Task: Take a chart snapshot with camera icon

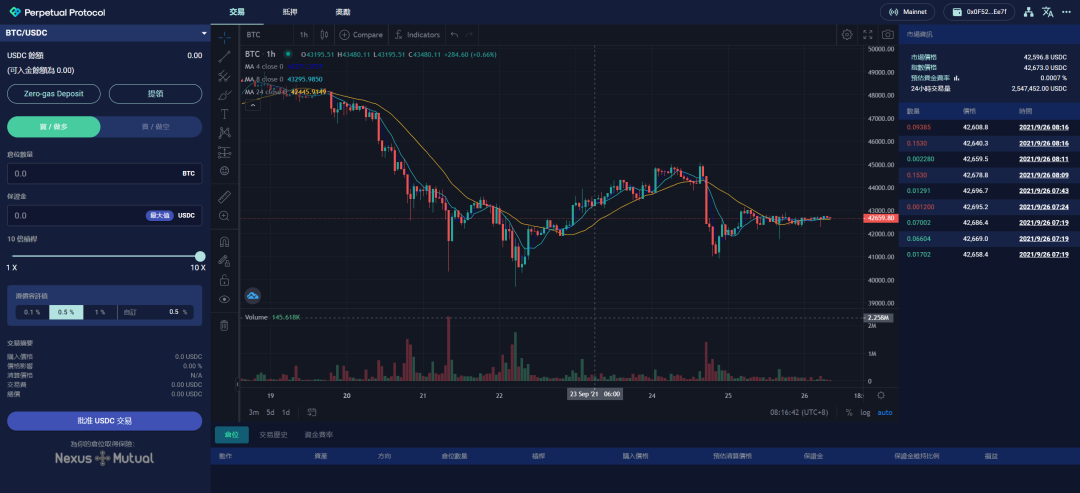Action: tap(888, 34)
